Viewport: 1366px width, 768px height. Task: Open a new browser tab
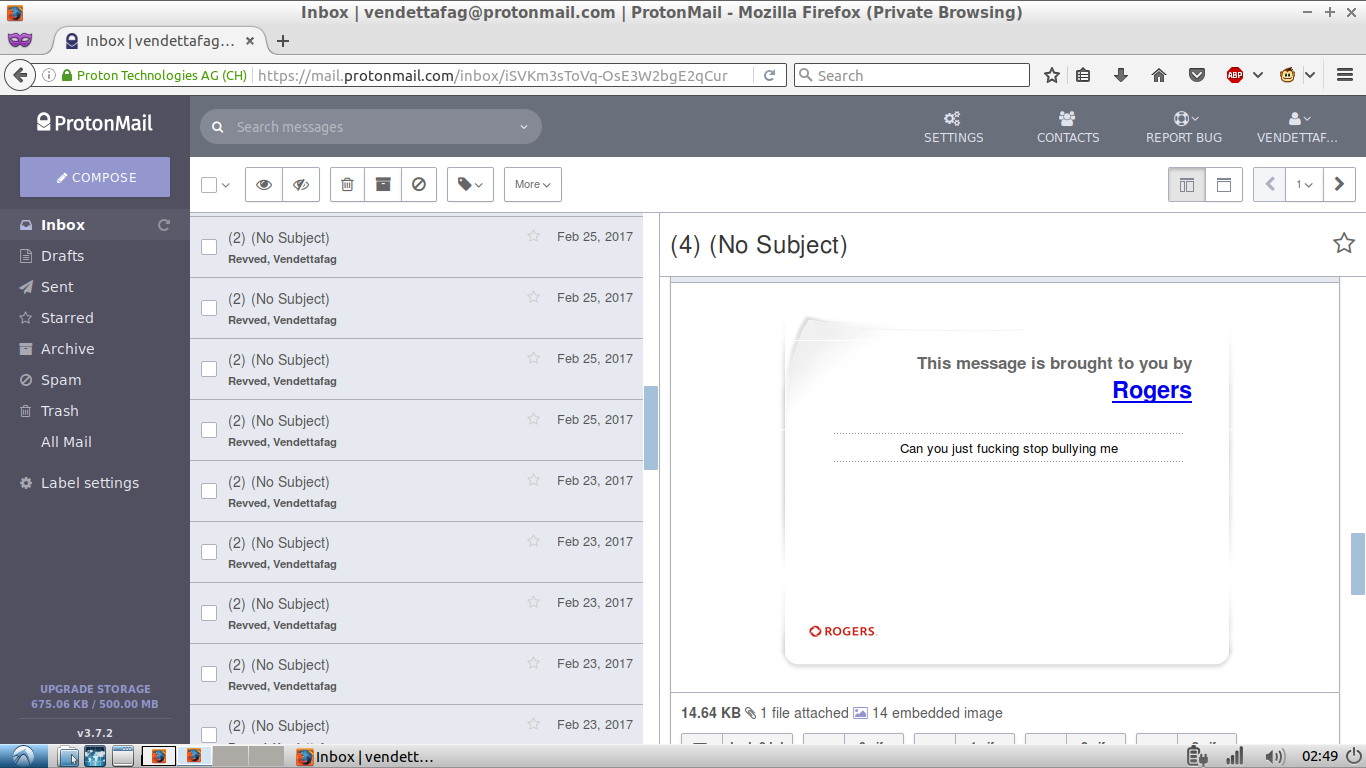(283, 41)
